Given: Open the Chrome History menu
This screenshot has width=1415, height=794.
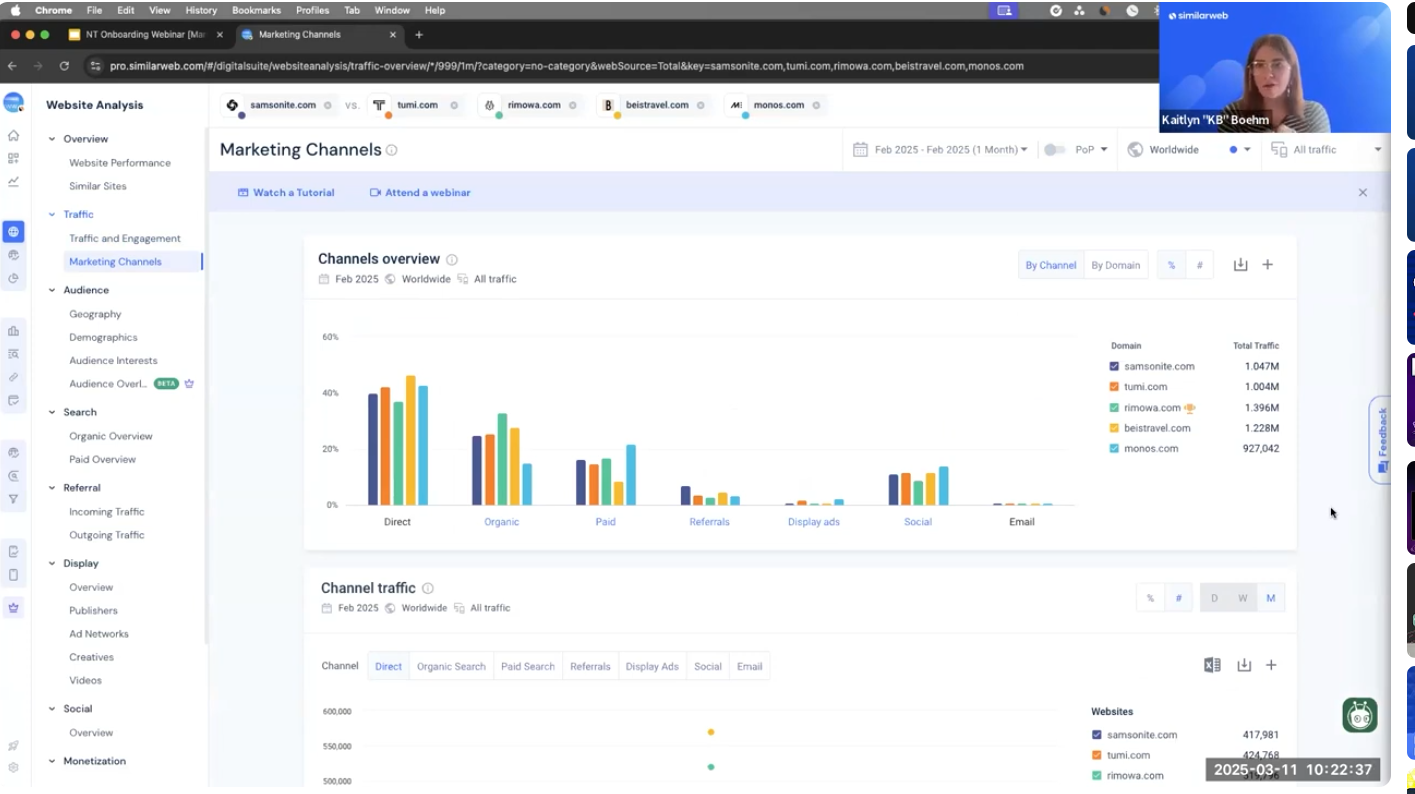Looking at the screenshot, I should point(201,10).
